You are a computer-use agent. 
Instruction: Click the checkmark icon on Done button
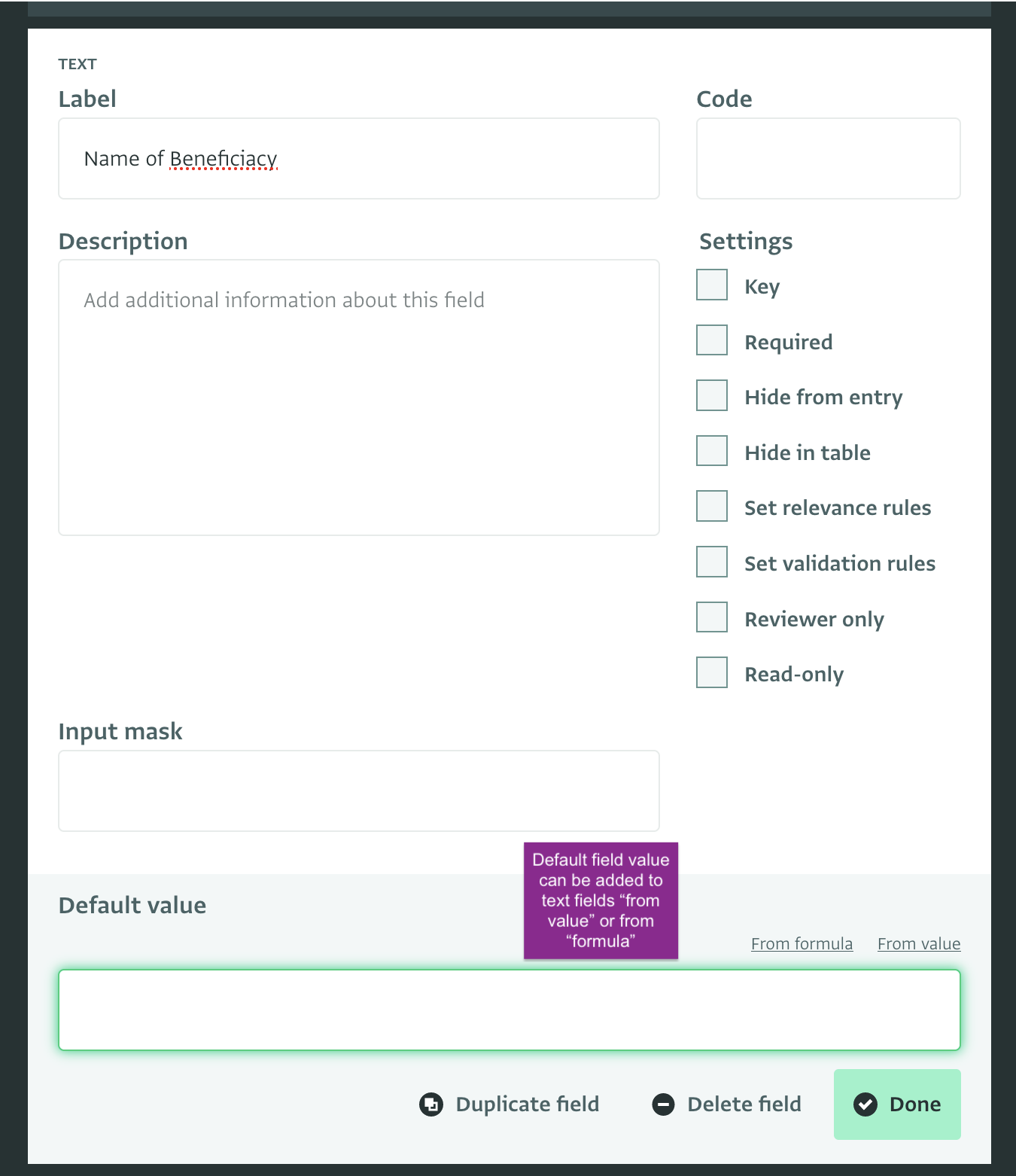coord(865,1104)
